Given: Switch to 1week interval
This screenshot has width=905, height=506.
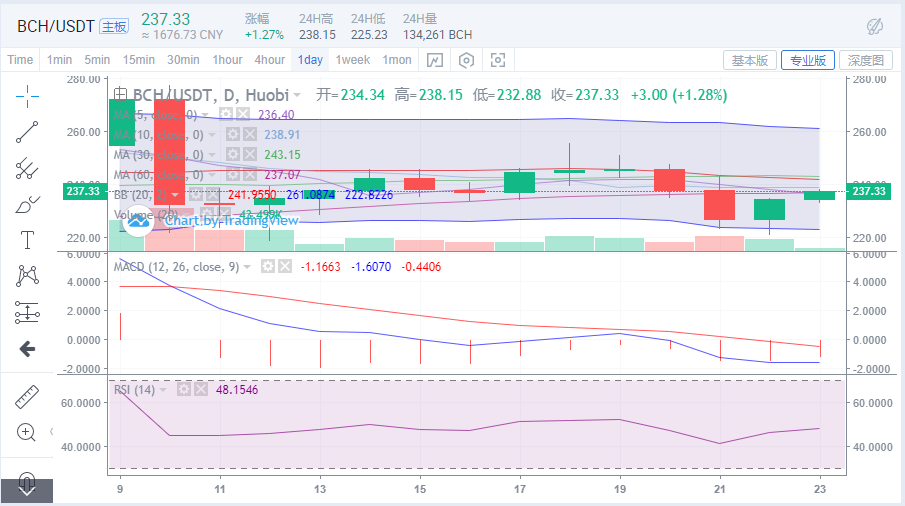Looking at the screenshot, I should pos(353,59).
